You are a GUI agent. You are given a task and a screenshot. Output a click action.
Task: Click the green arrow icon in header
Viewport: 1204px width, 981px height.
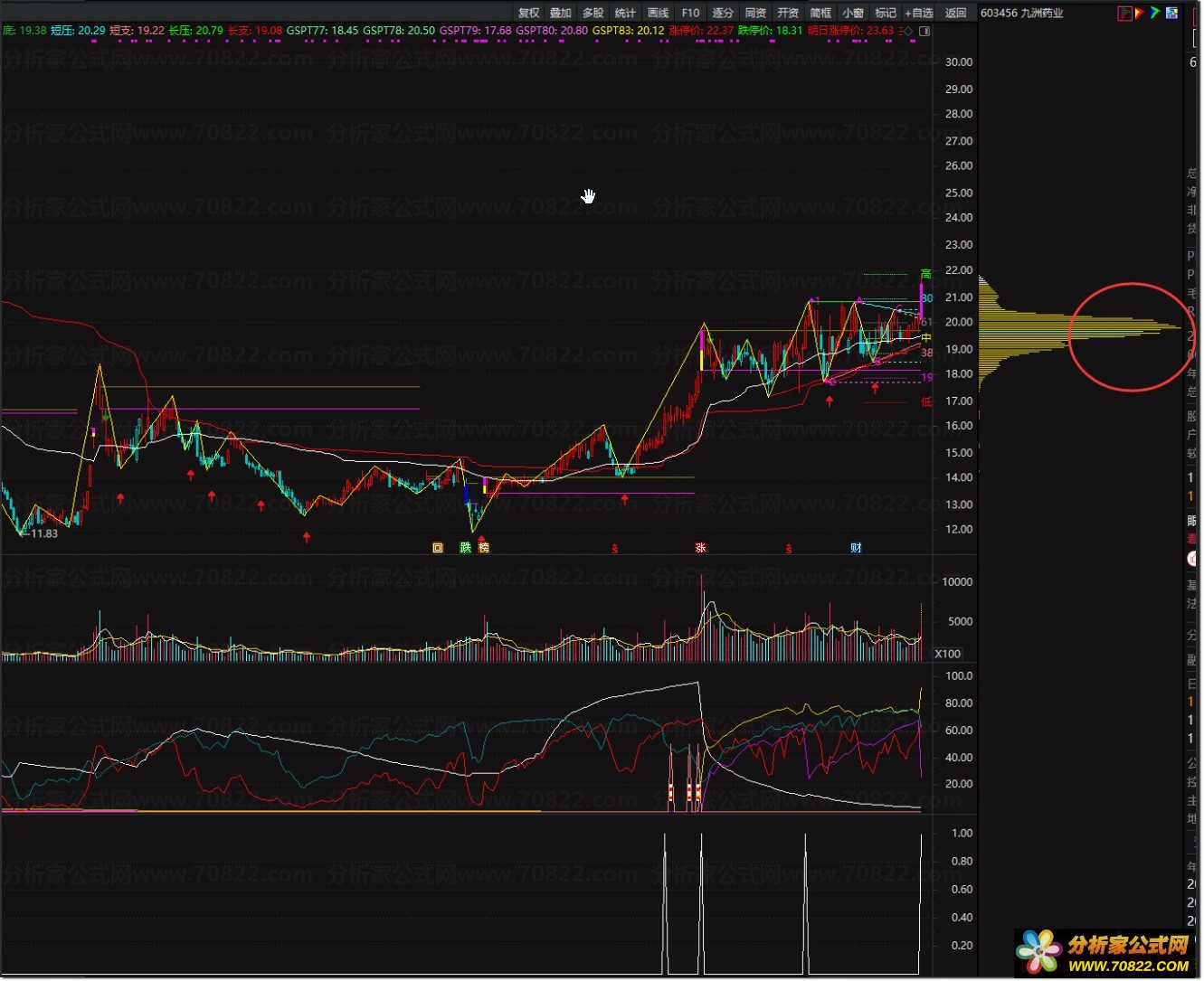1155,13
